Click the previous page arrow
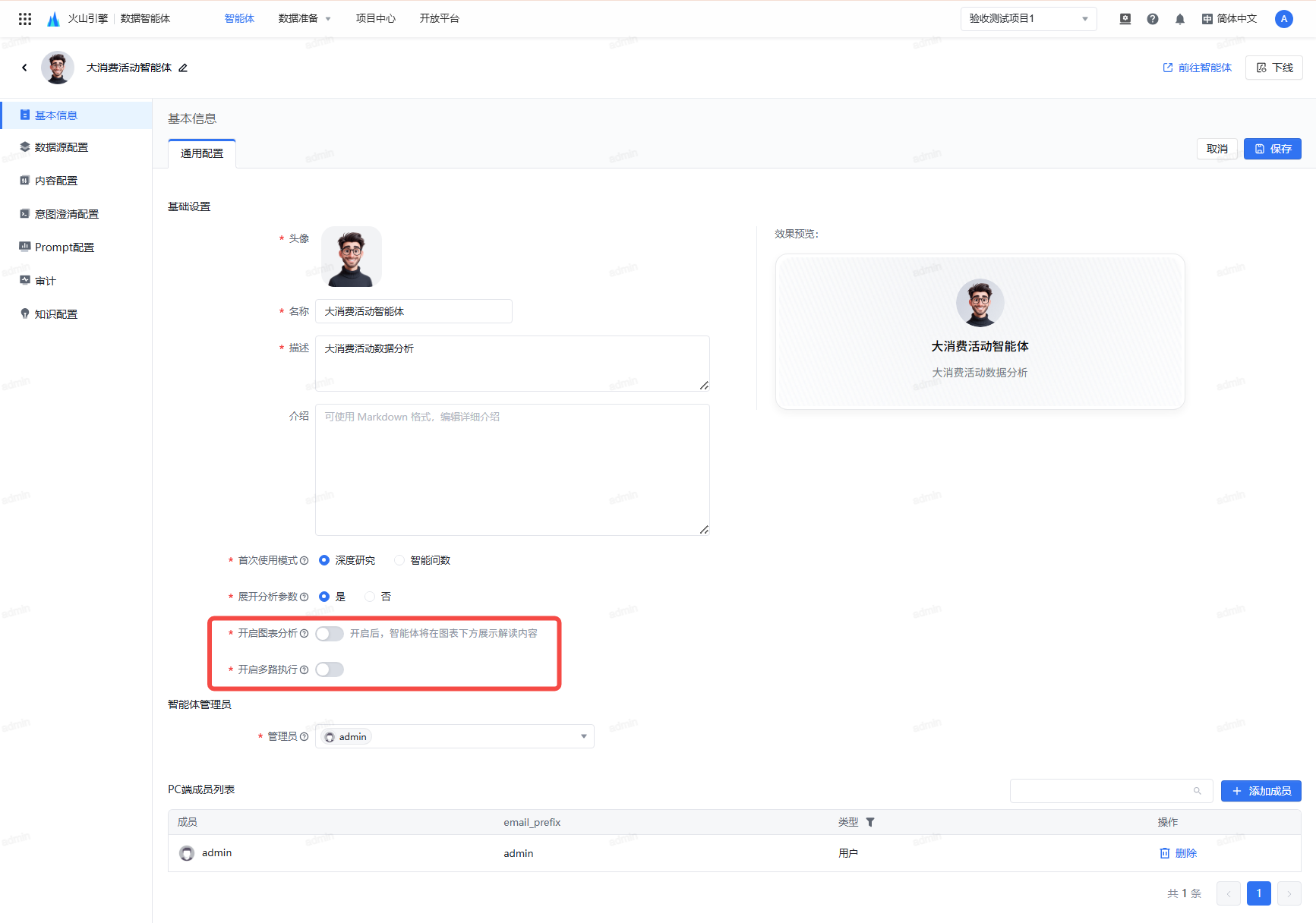 [1229, 893]
